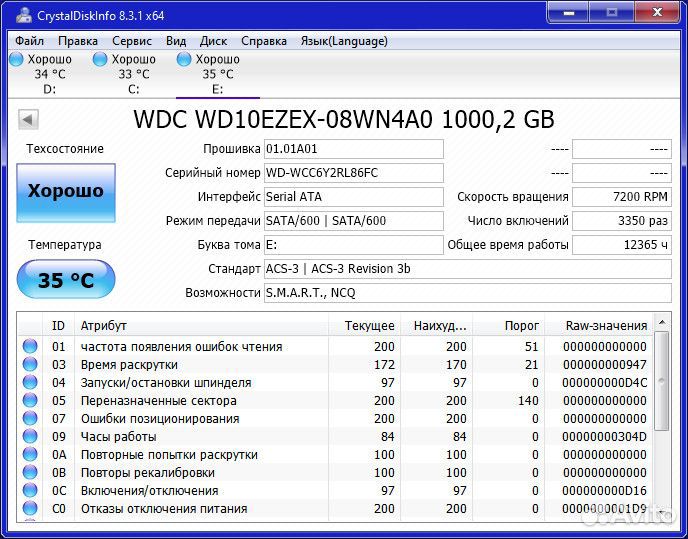
Task: Click the 35 °C temperature button
Action: tap(66, 280)
